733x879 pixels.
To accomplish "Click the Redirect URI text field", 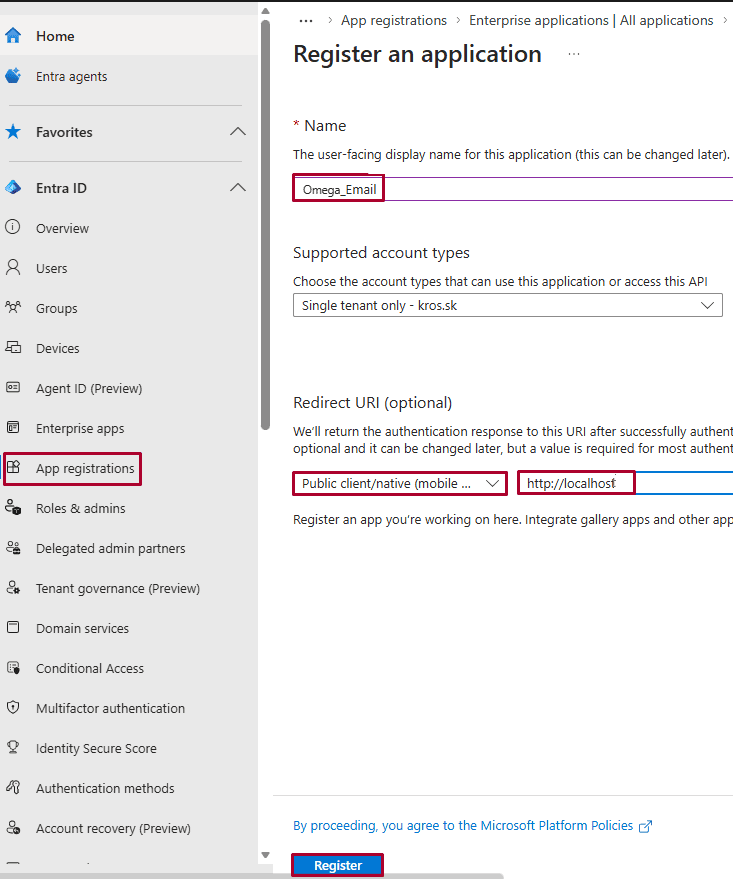I will click(x=625, y=483).
